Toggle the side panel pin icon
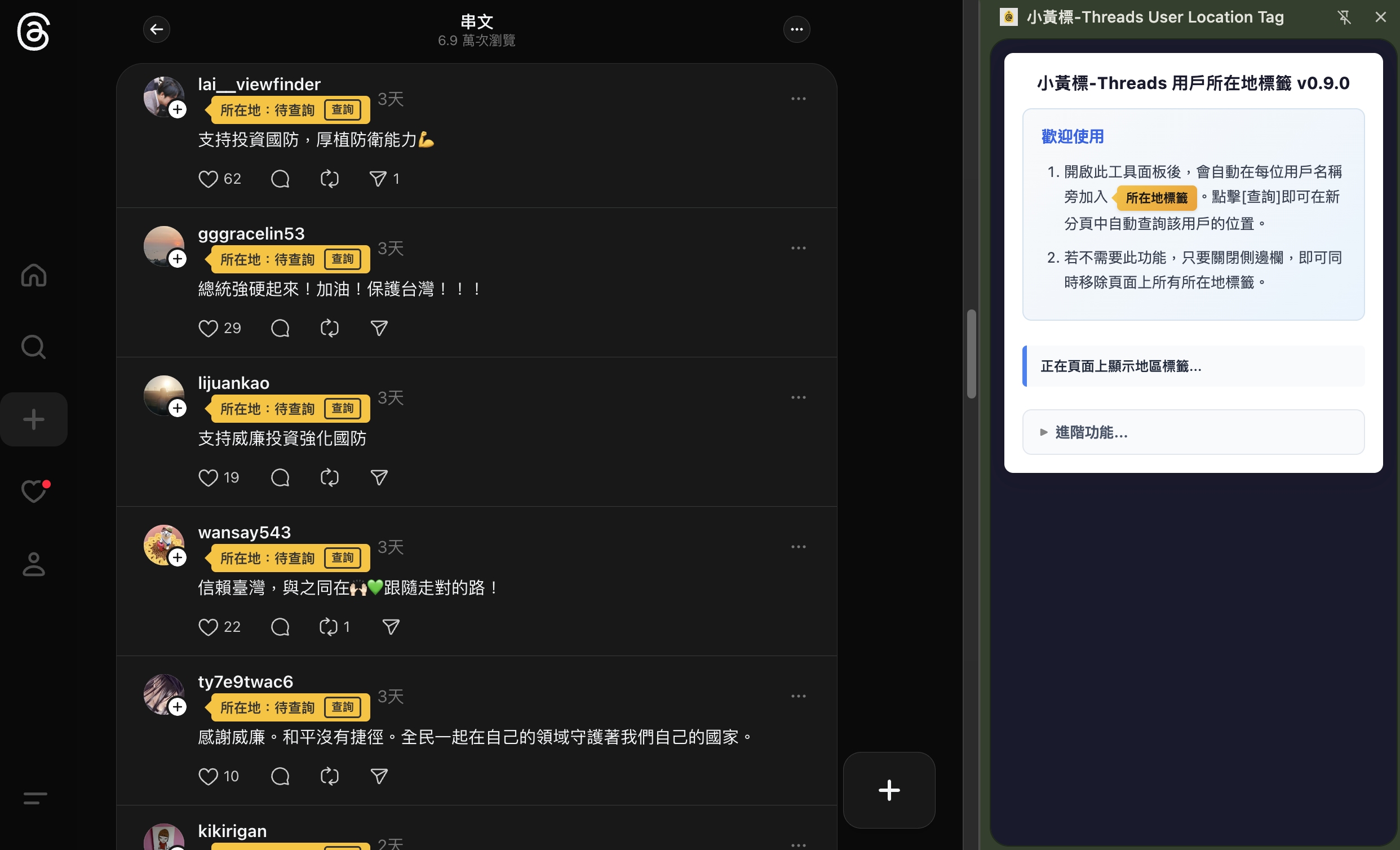 1344,17
